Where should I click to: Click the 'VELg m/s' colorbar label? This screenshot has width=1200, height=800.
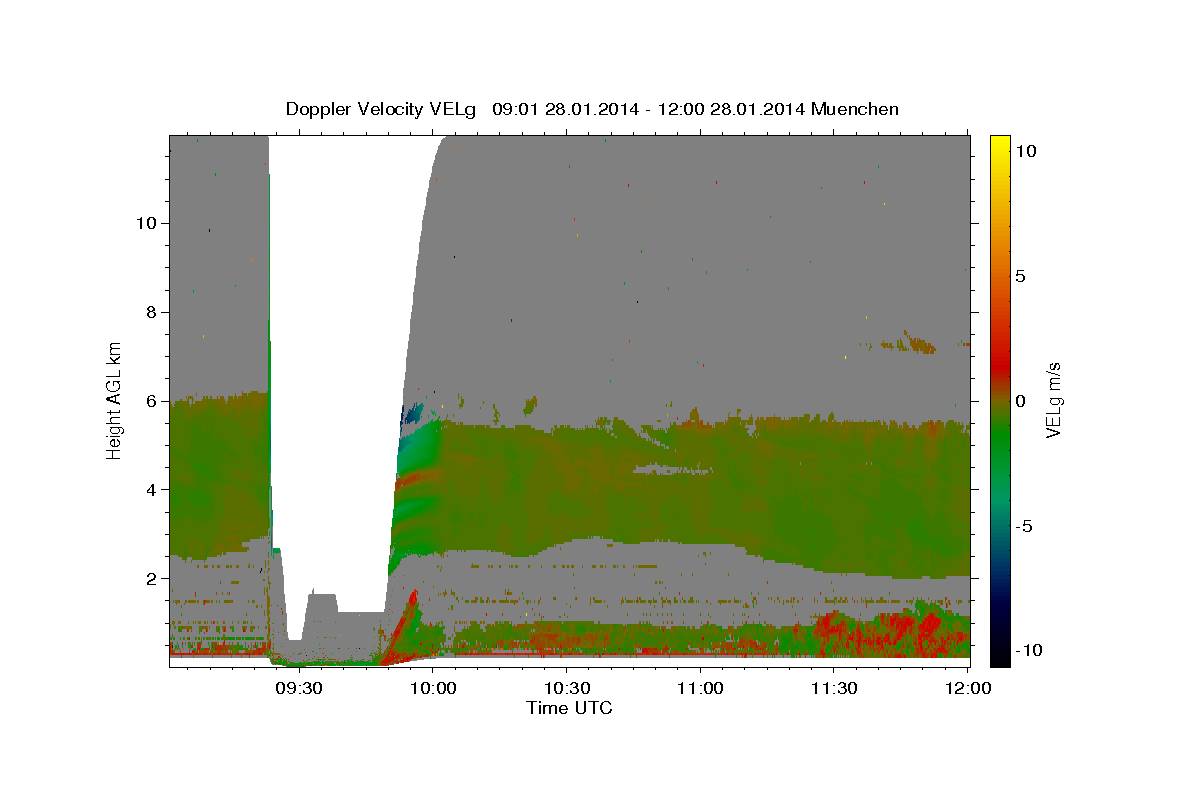click(1053, 400)
